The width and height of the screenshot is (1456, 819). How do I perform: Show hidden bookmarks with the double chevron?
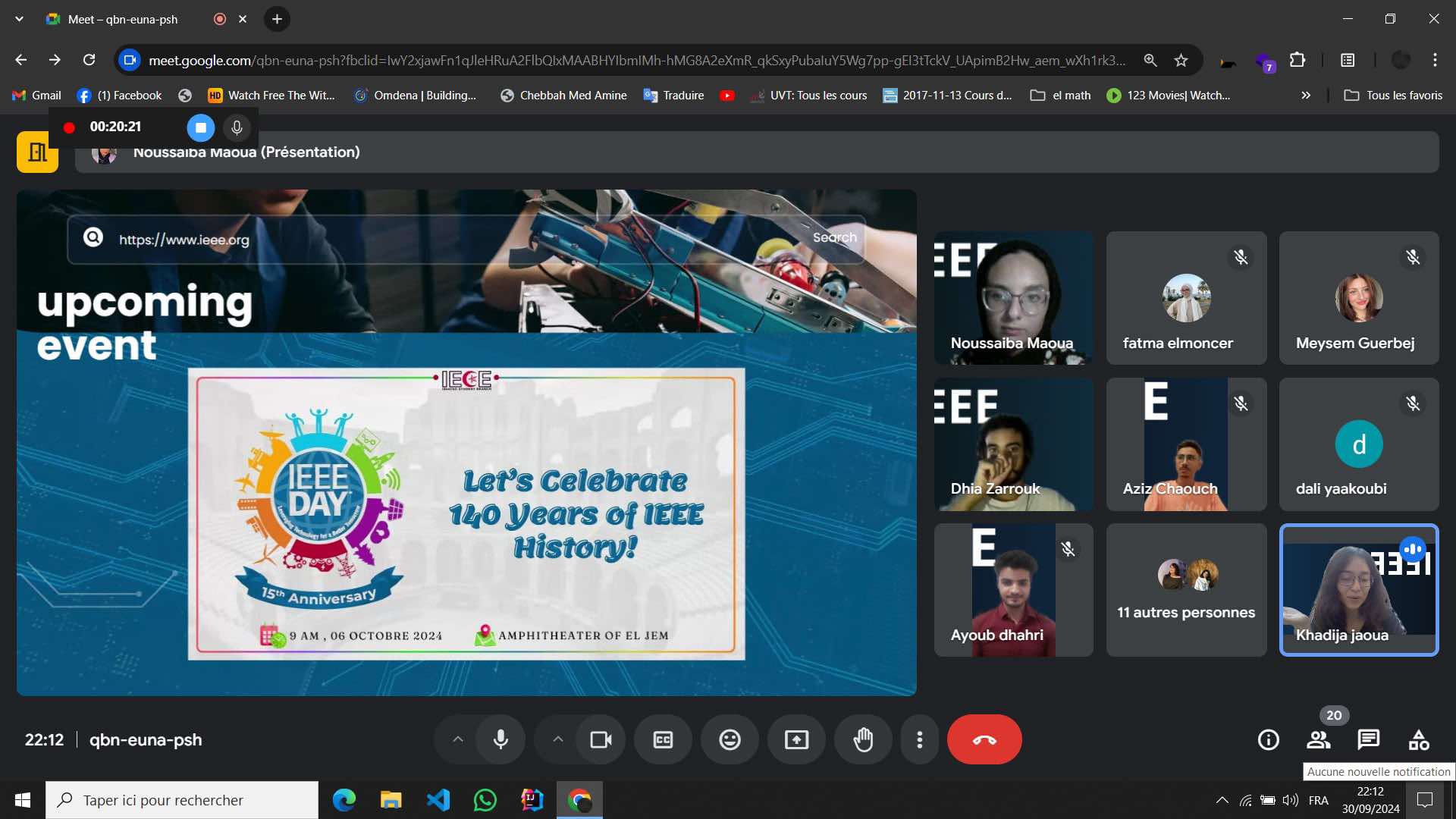1306,96
